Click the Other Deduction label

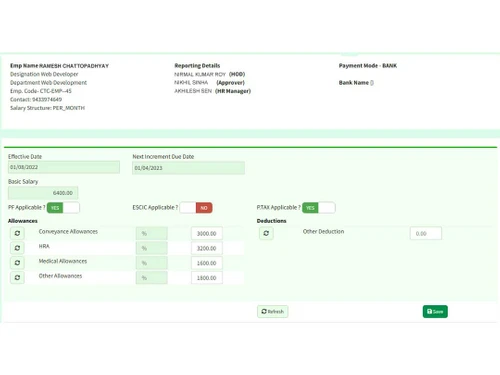click(x=323, y=231)
